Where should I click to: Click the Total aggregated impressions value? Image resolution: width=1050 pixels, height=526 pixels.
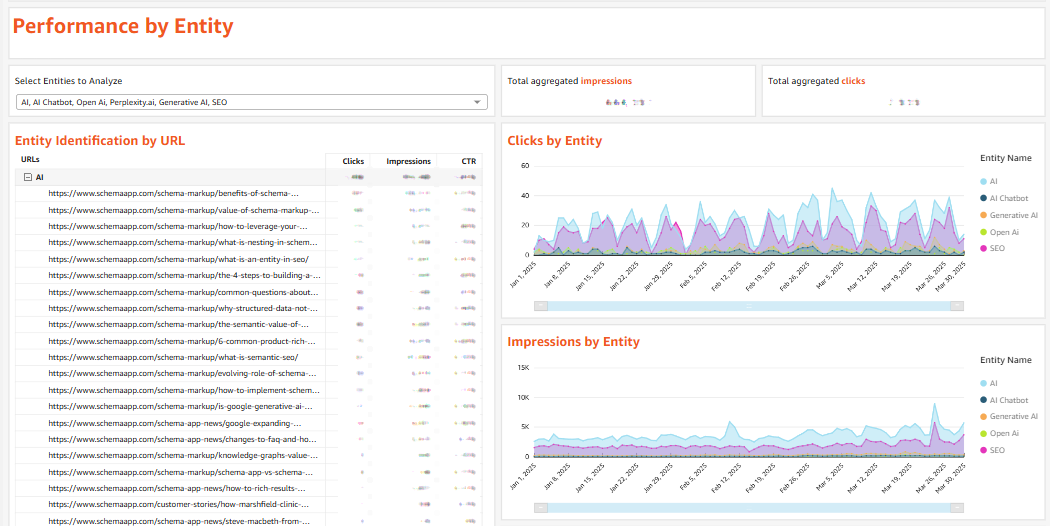point(628,103)
